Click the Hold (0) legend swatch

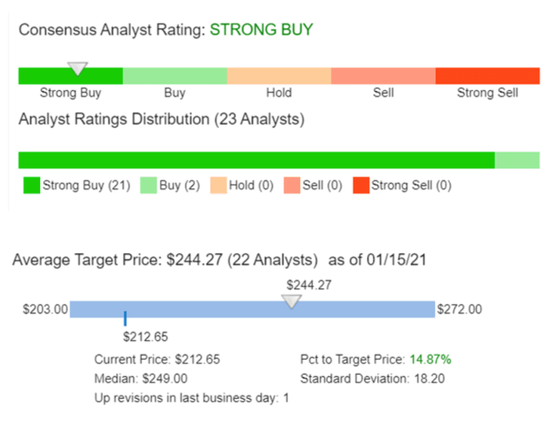coord(219,185)
